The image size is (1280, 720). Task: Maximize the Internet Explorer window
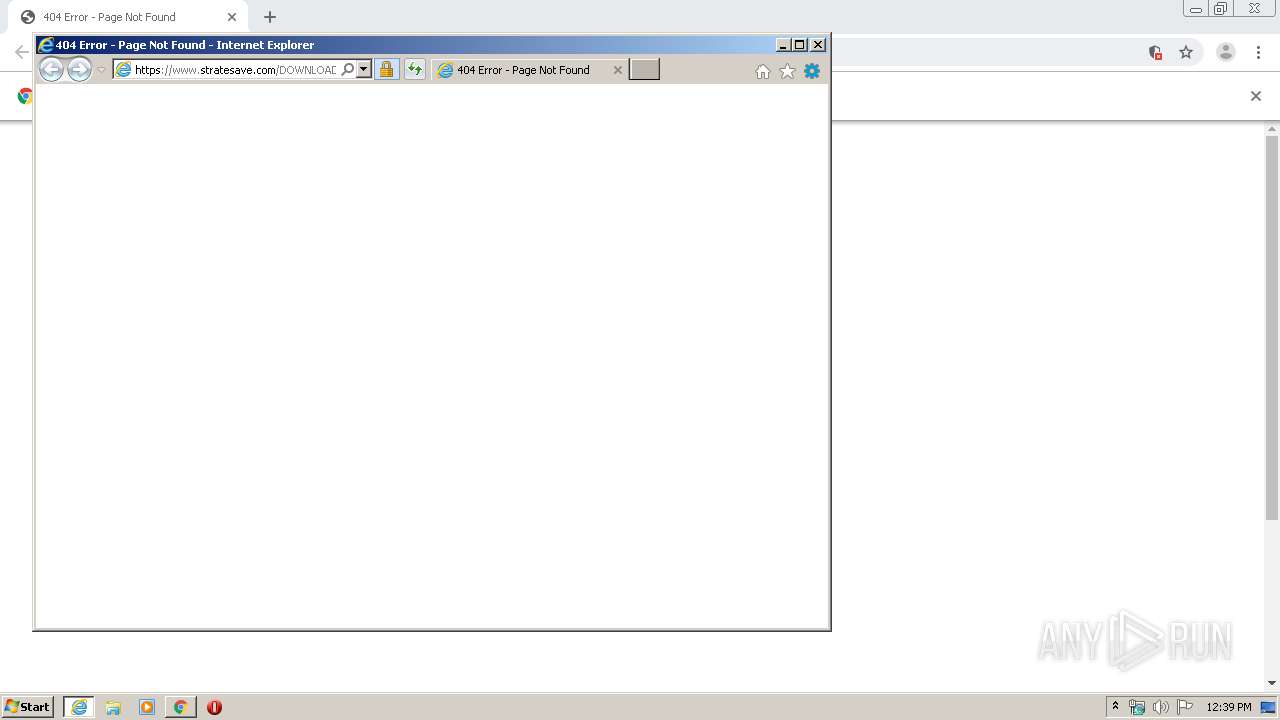coord(799,45)
